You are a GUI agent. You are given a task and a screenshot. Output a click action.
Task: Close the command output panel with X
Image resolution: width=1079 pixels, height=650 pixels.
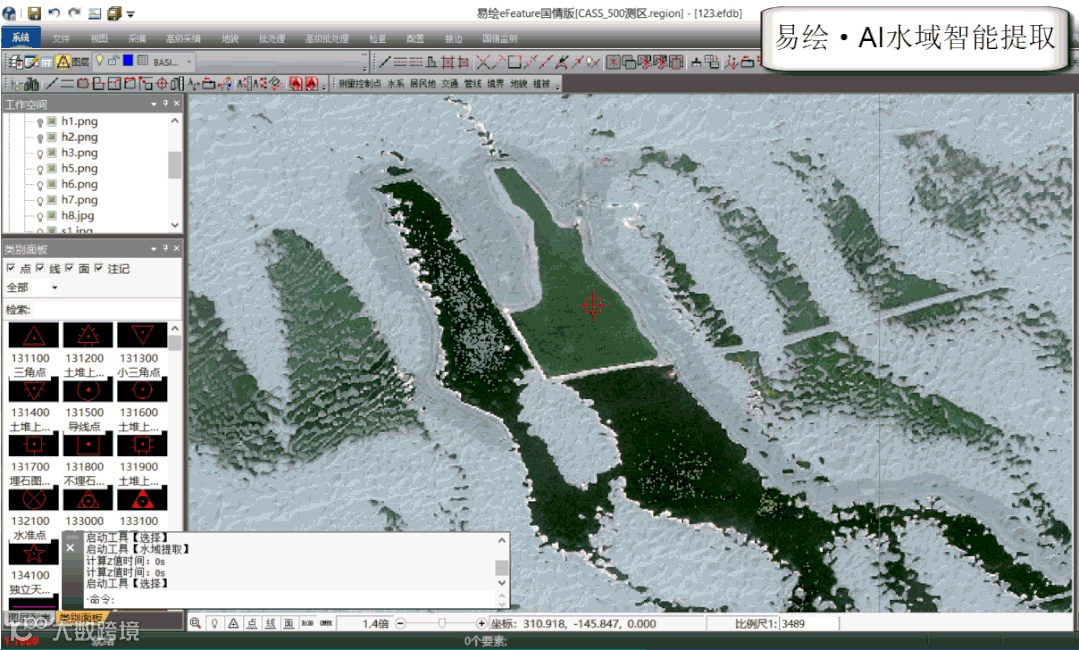(70, 548)
